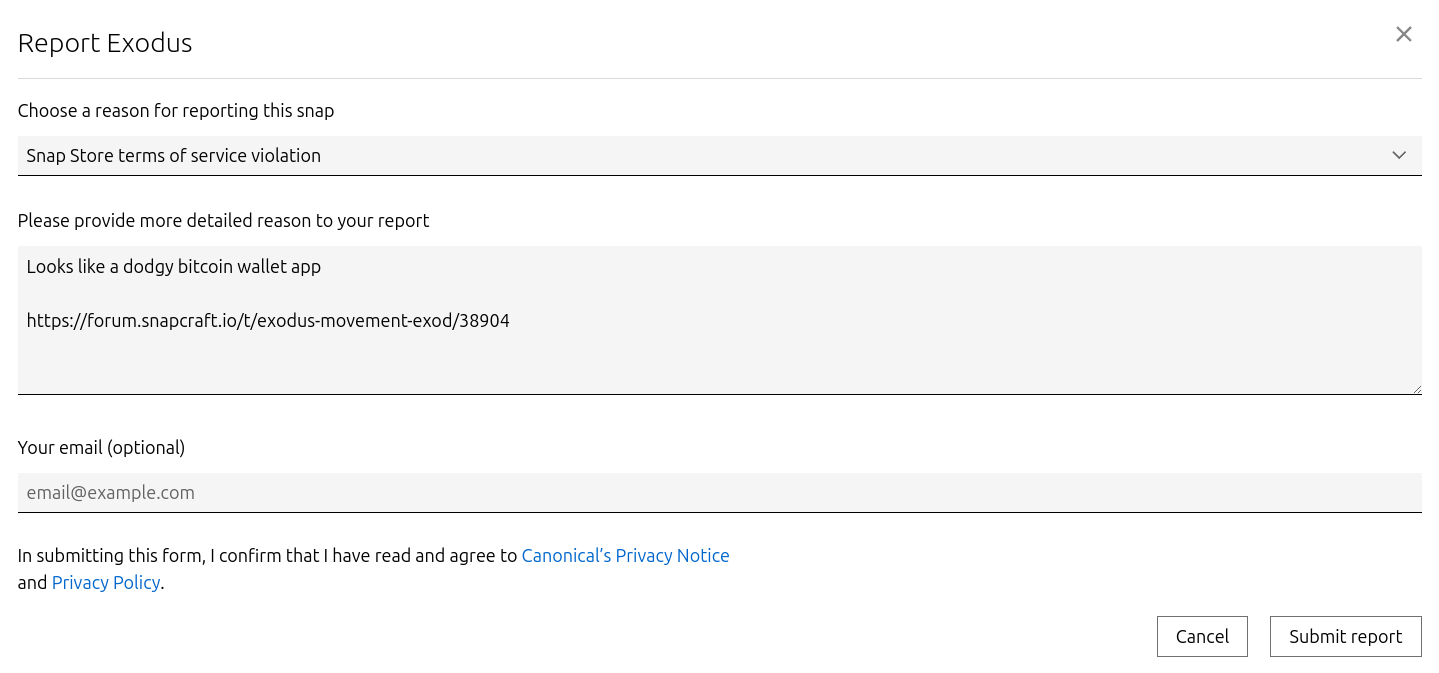Place cursor in the forum.snapcraft.io URL line
This screenshot has height=673, width=1439.
(x=268, y=321)
